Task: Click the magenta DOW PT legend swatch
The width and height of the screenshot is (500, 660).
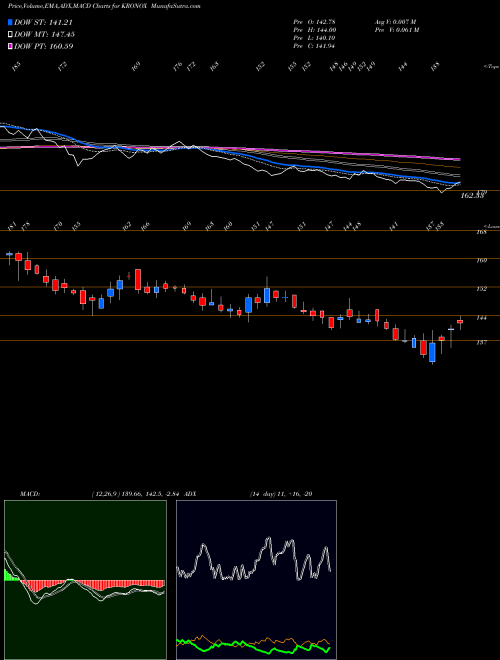Action: point(10,46)
